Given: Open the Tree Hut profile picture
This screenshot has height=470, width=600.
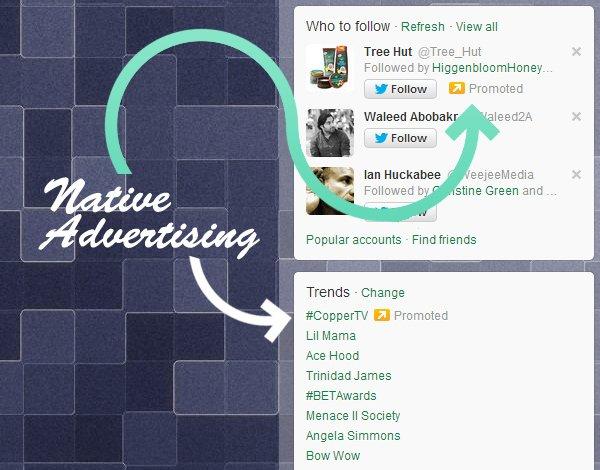Looking at the screenshot, I should [330, 68].
